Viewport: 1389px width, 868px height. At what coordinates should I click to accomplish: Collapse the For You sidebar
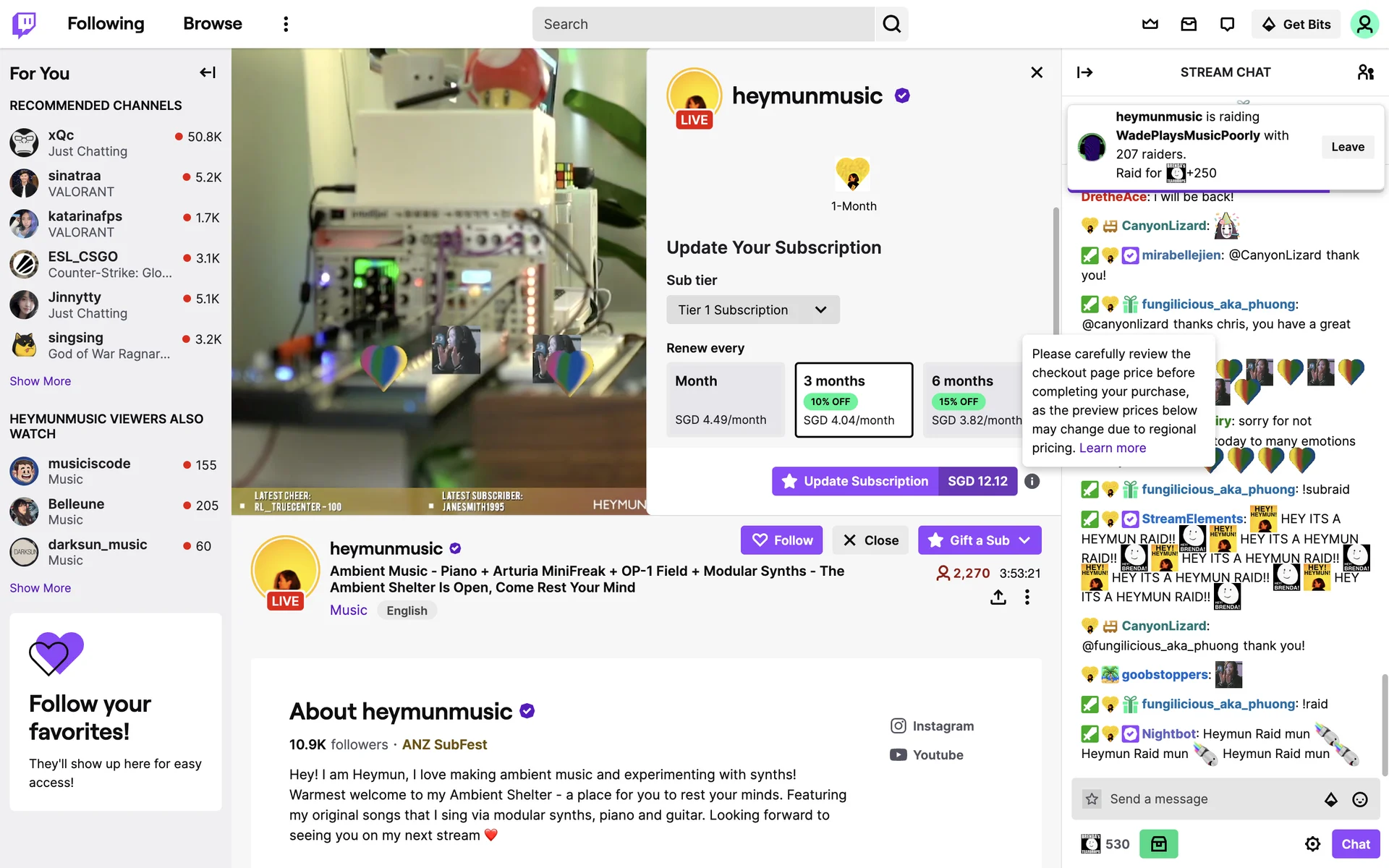point(208,72)
